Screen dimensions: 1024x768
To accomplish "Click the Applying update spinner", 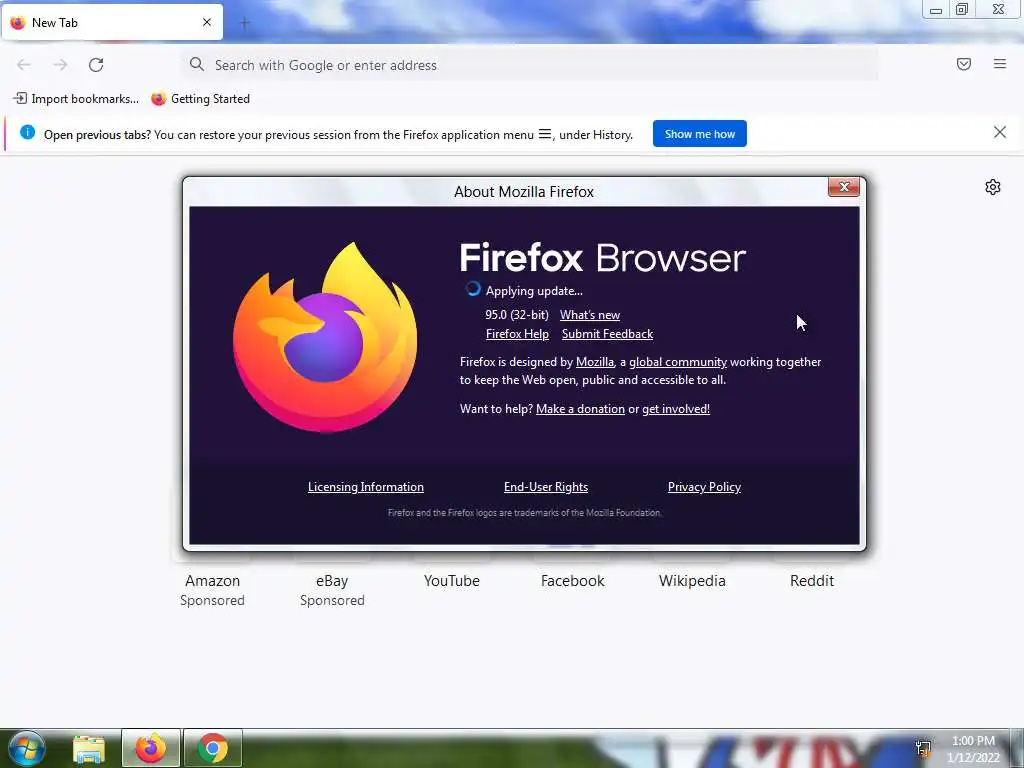I will 473,289.
